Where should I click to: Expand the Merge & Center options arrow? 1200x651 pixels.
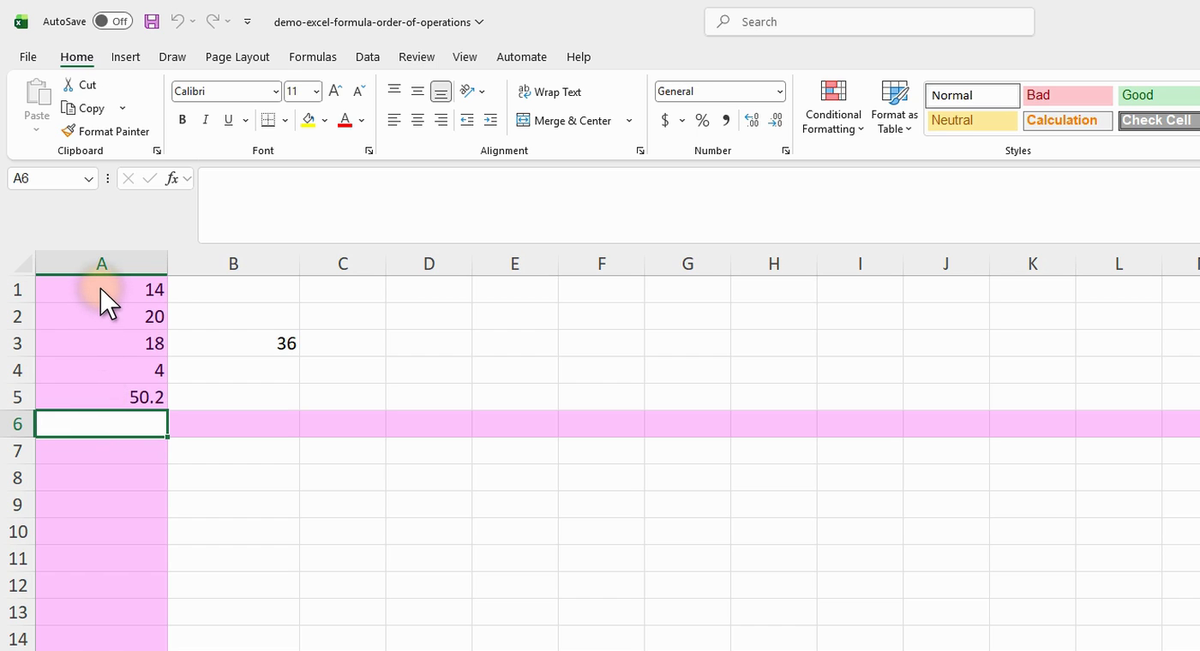(629, 121)
